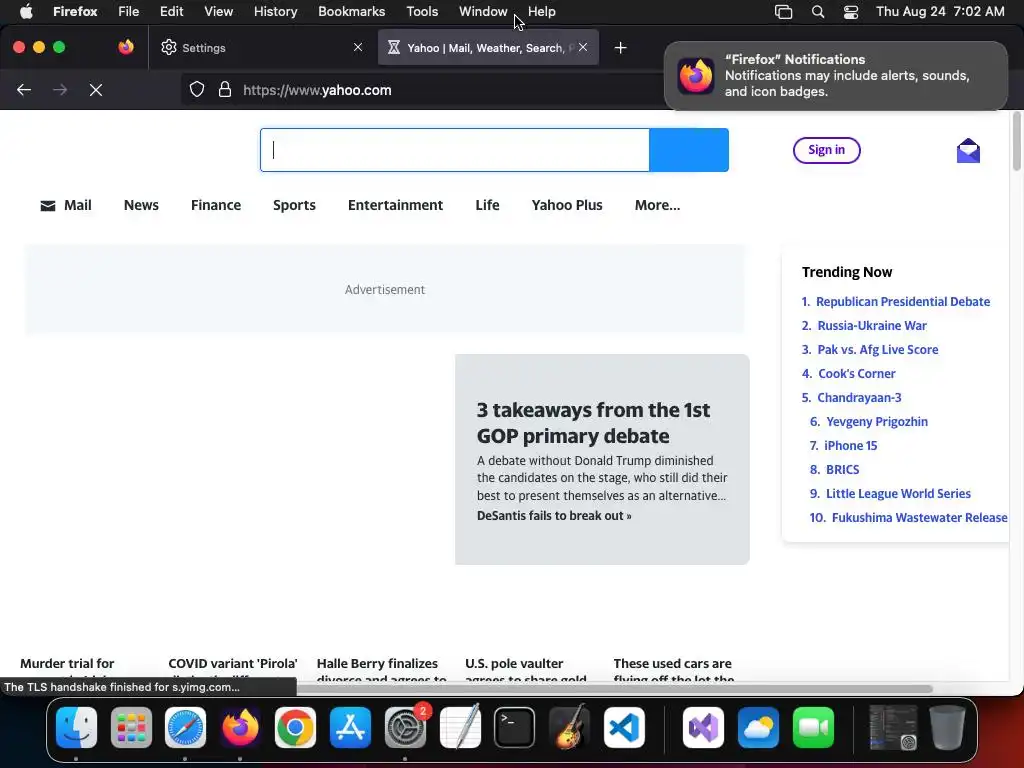Open Launchpad from the Dock
Viewport: 1024px width, 768px height.
click(131, 728)
